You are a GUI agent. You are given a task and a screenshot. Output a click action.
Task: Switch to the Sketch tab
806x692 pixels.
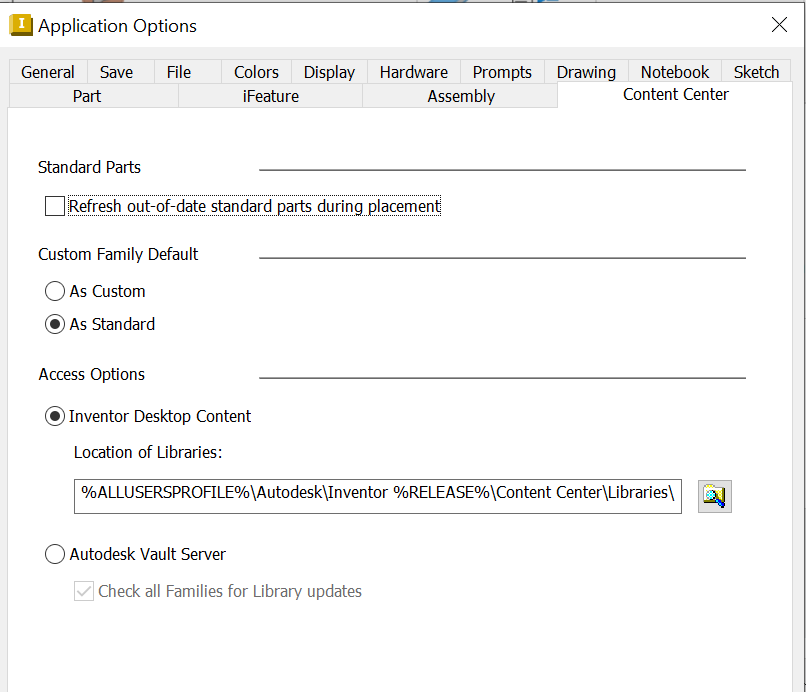(x=755, y=72)
